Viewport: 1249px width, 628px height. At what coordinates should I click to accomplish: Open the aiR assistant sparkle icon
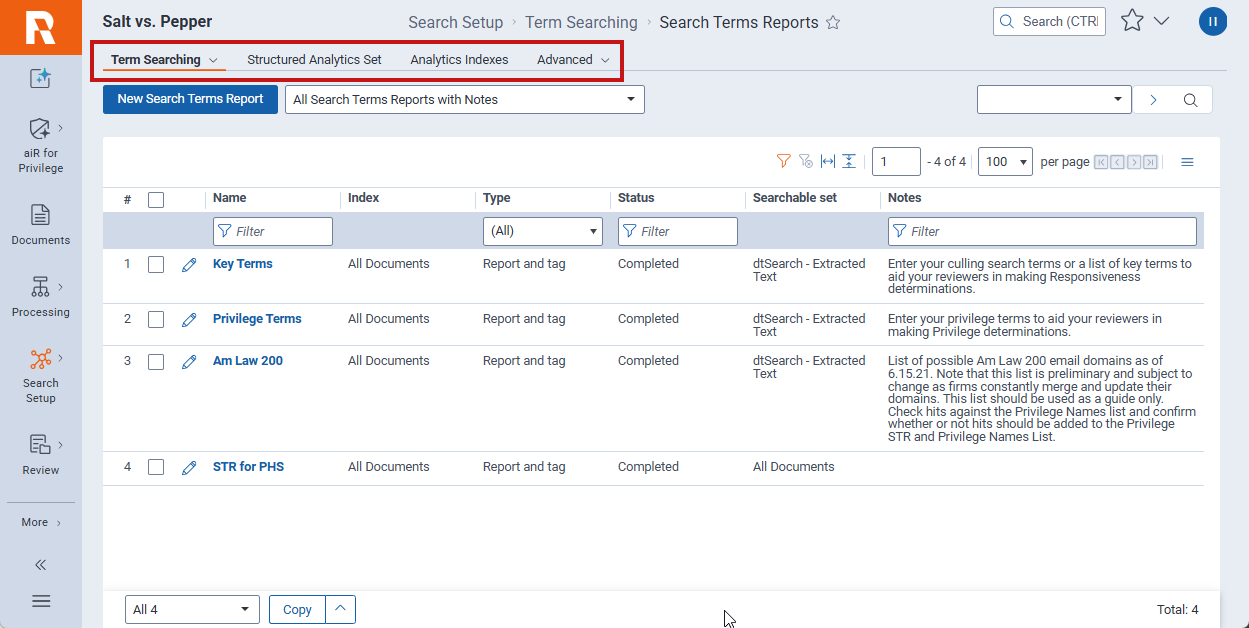click(x=40, y=78)
